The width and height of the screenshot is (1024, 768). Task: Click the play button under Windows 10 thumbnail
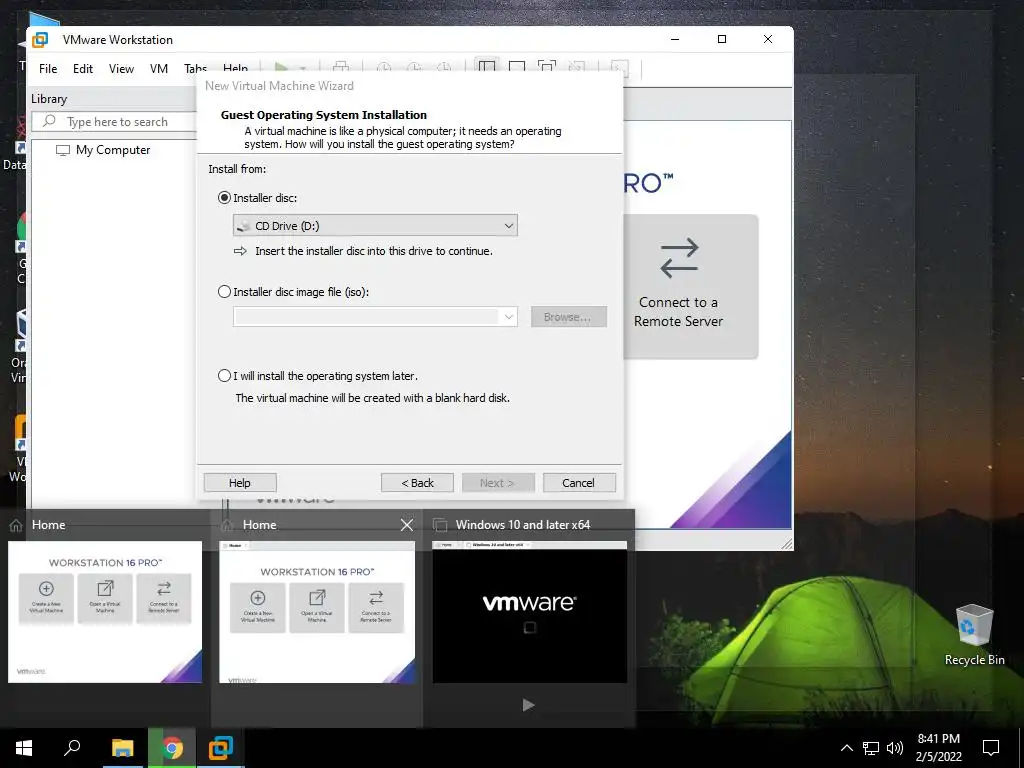[529, 705]
